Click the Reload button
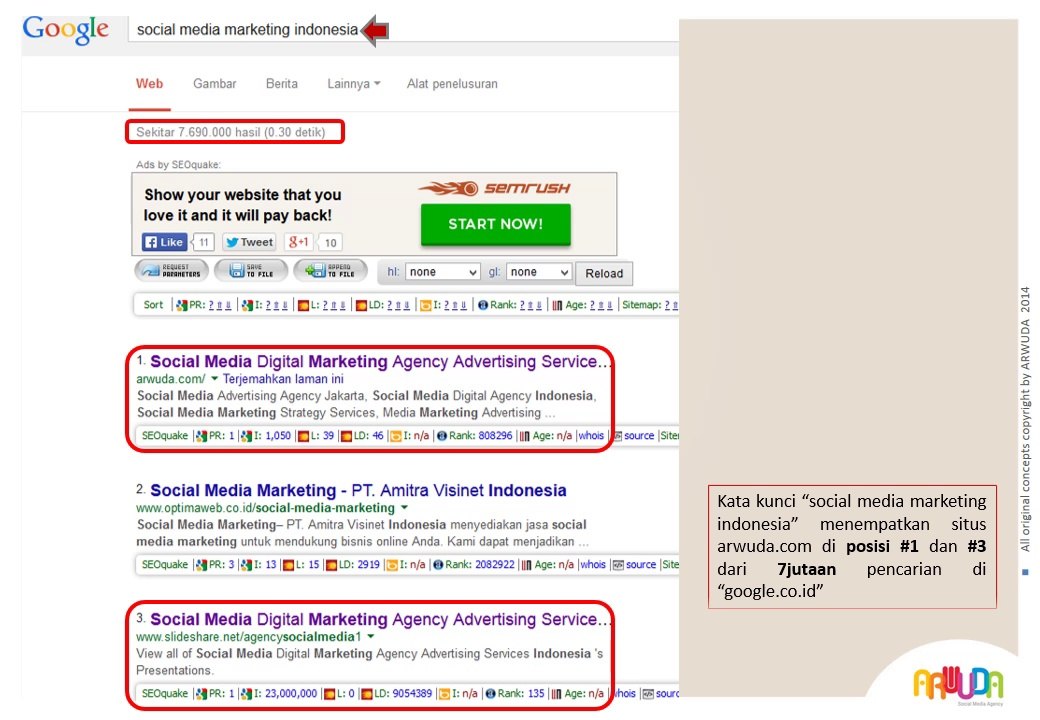The image size is (1040, 720). click(x=604, y=273)
